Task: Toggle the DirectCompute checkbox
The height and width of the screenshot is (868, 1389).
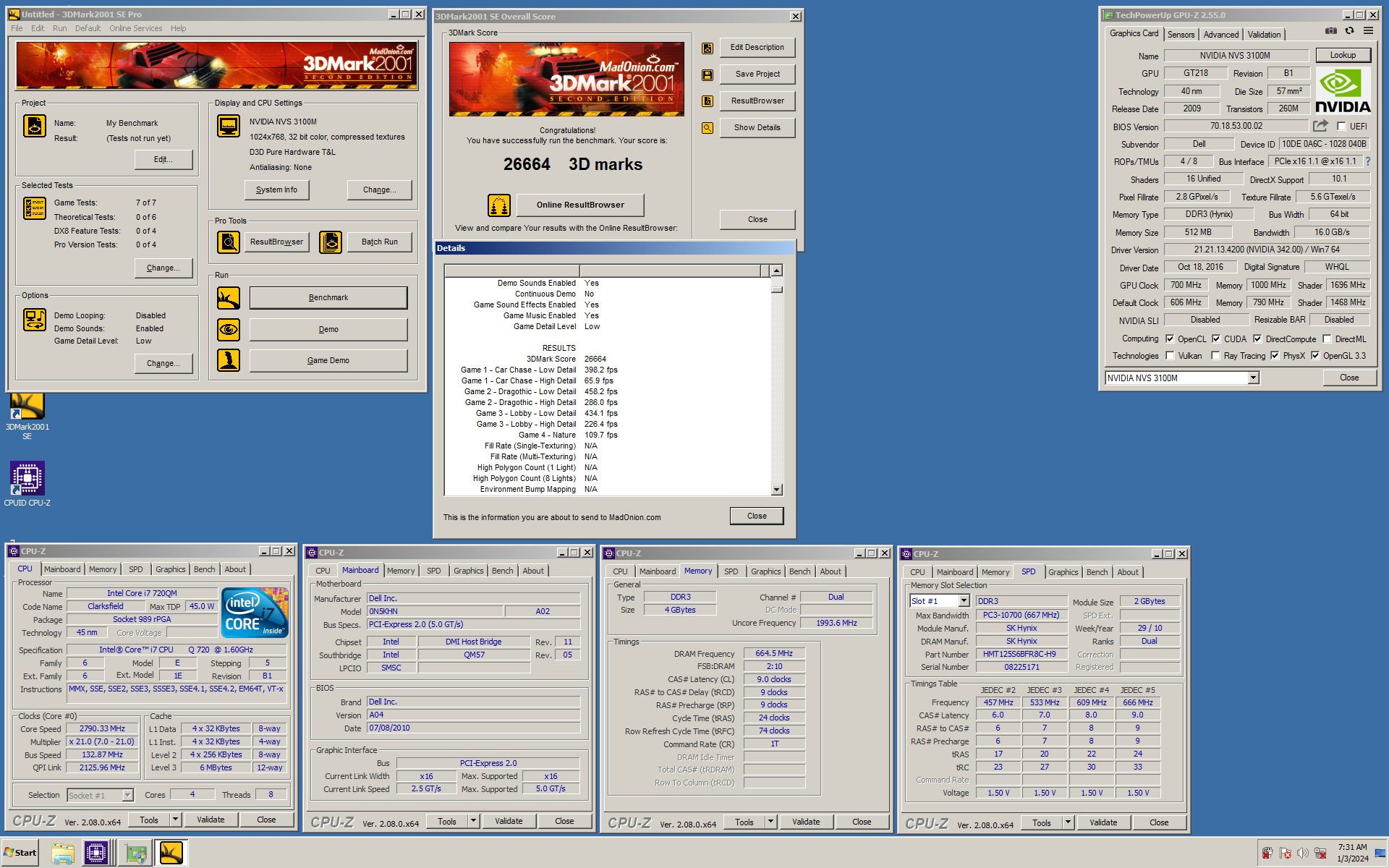Action: tap(1257, 339)
